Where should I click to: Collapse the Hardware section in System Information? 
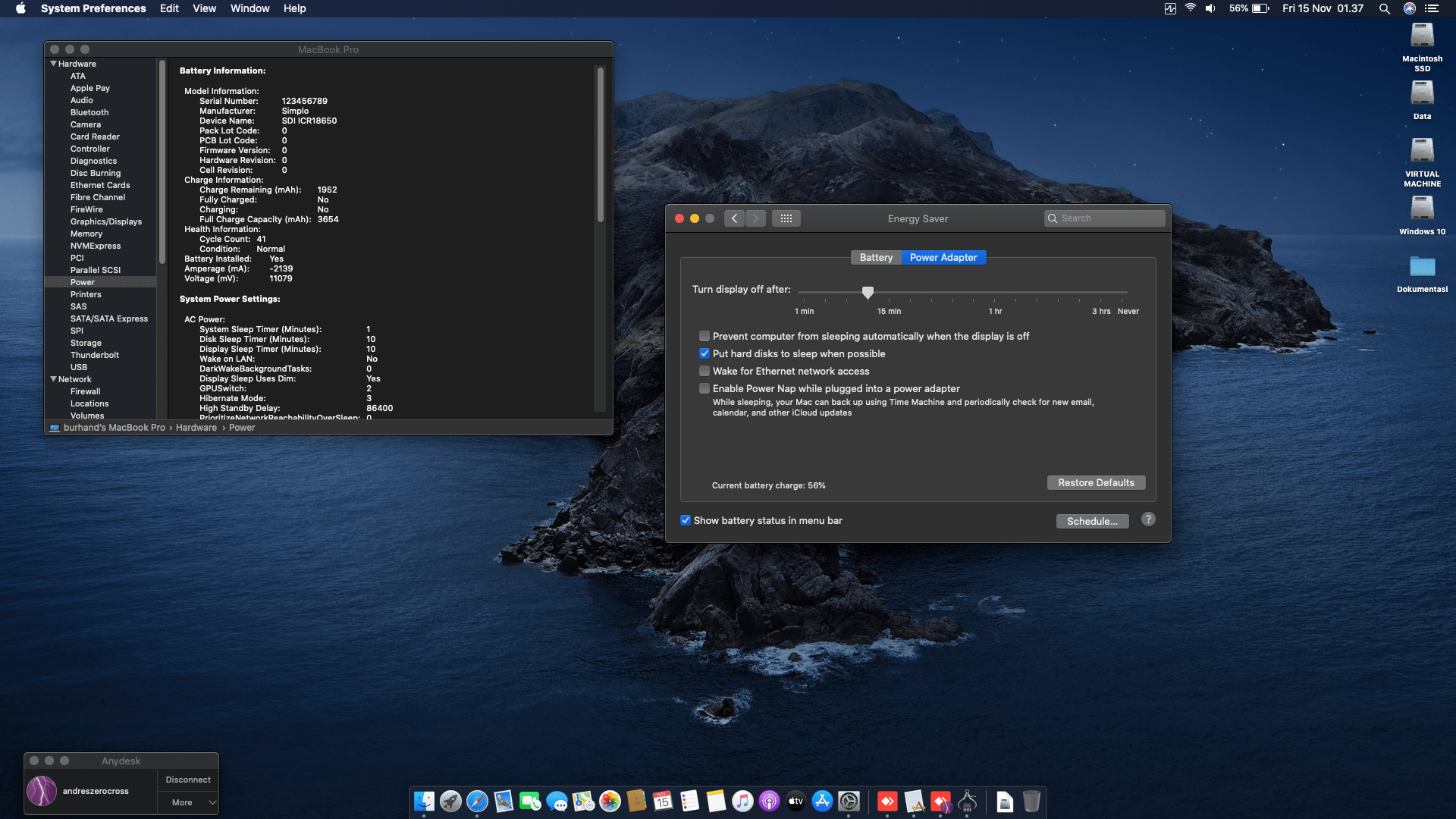point(53,64)
